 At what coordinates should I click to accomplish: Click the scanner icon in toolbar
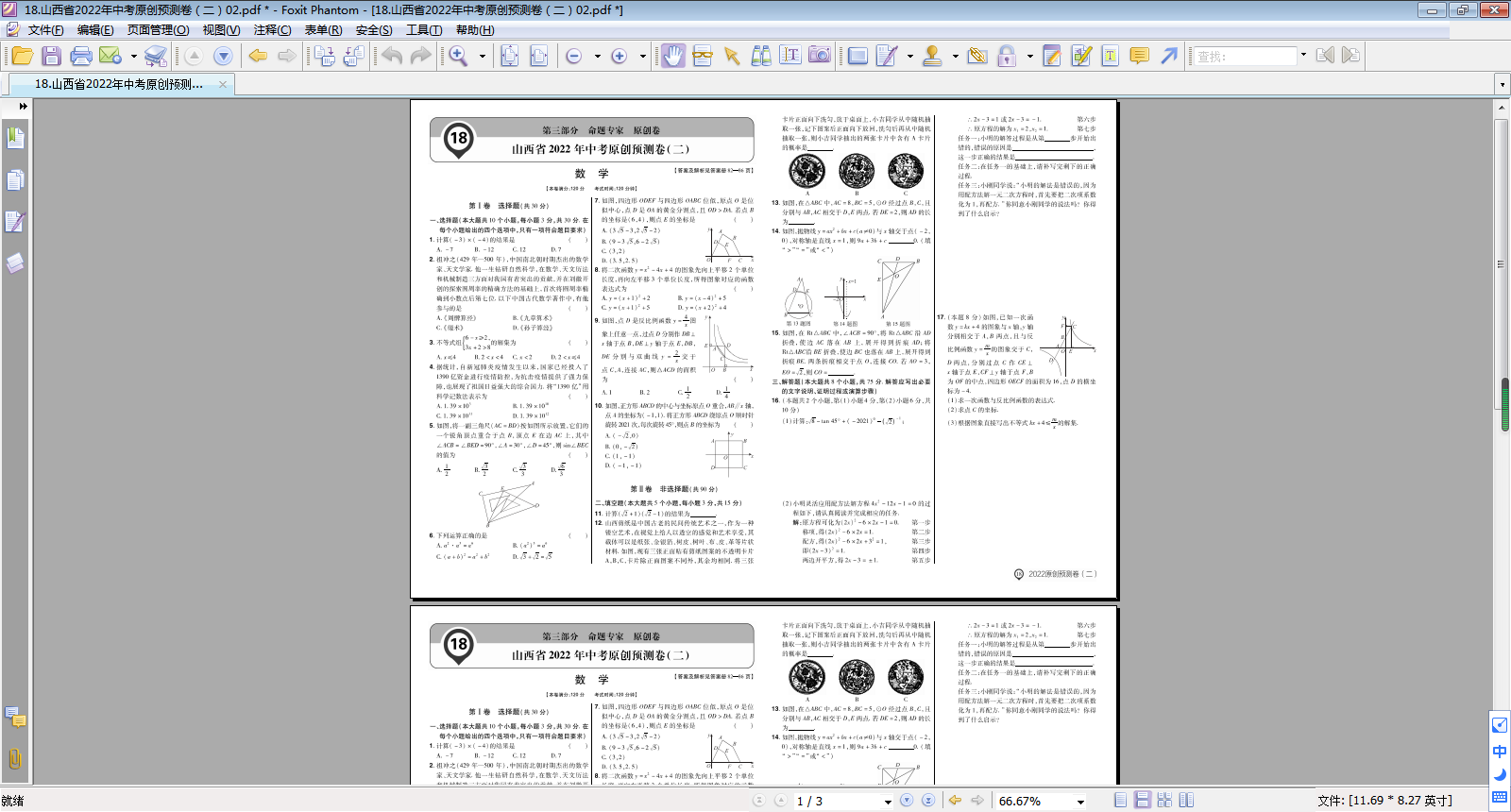pyautogui.click(x=156, y=57)
